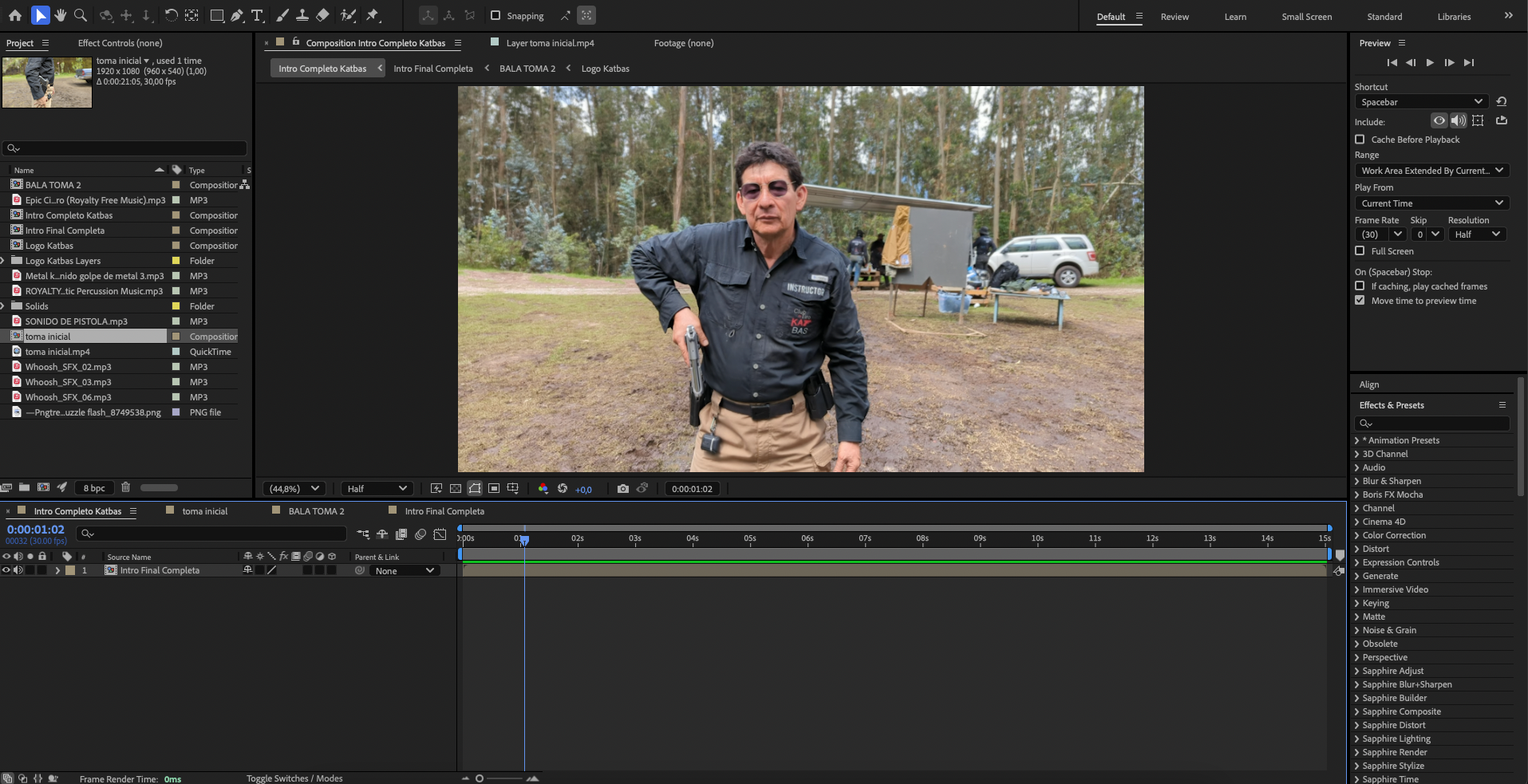Select the Puppet Pin tool
The width and height of the screenshot is (1528, 784).
click(373, 15)
